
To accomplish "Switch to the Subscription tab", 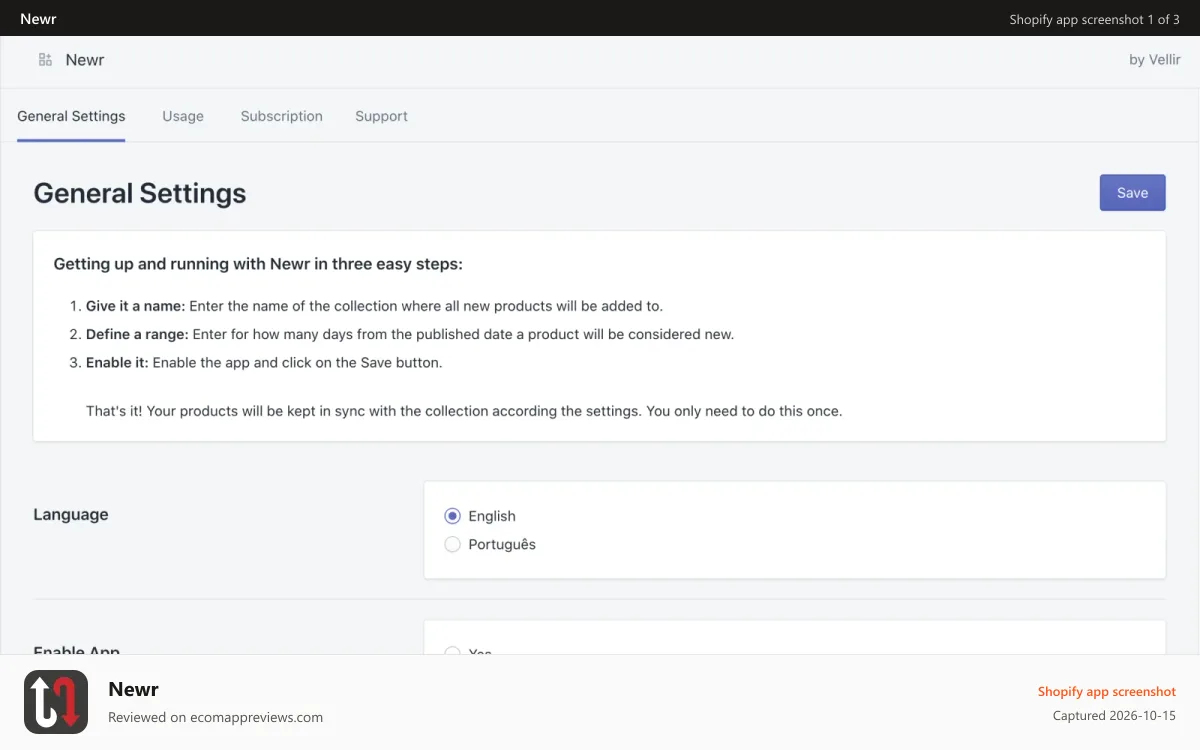I will (x=282, y=116).
